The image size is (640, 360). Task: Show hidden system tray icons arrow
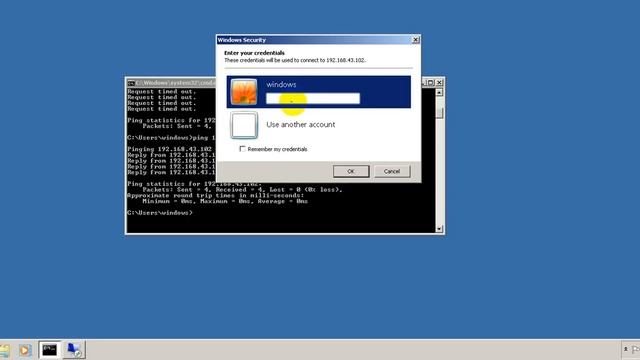[x=626, y=349]
